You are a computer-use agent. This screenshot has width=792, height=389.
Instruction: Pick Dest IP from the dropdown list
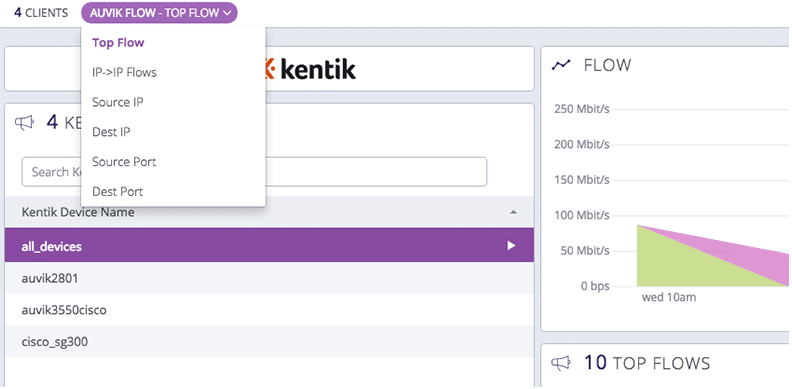point(111,132)
